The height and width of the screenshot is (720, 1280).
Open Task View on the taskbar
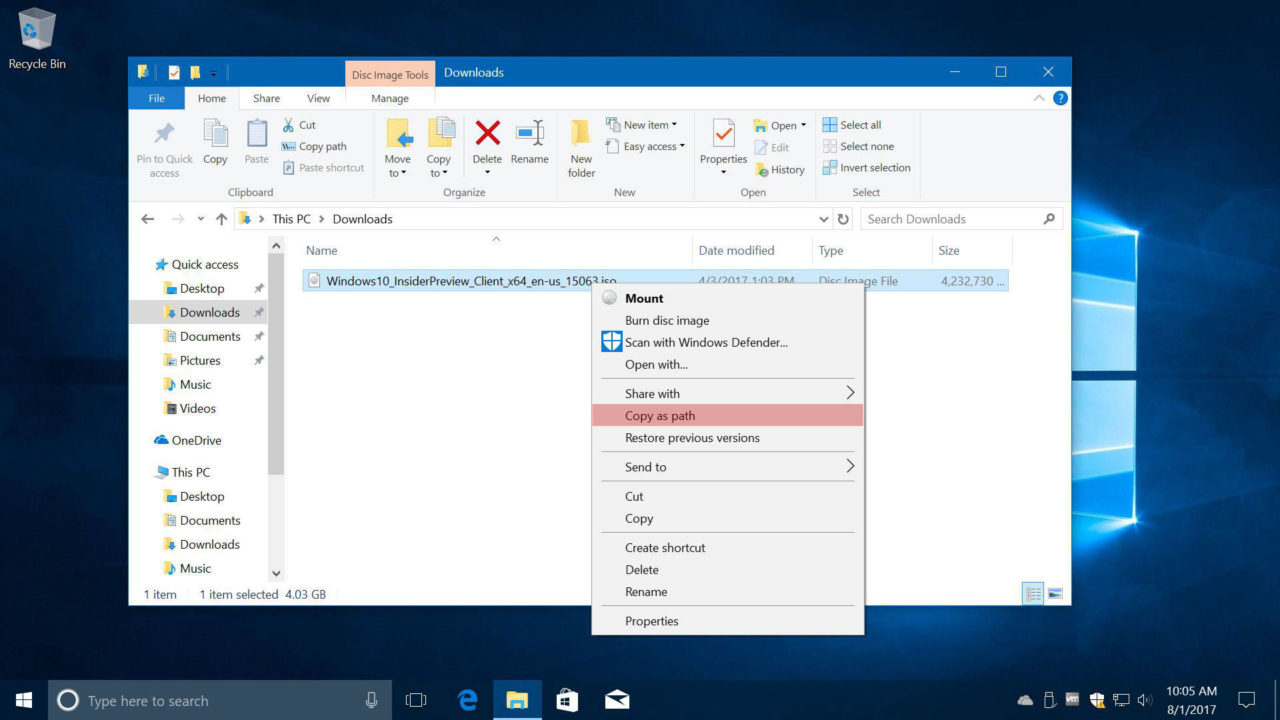416,700
